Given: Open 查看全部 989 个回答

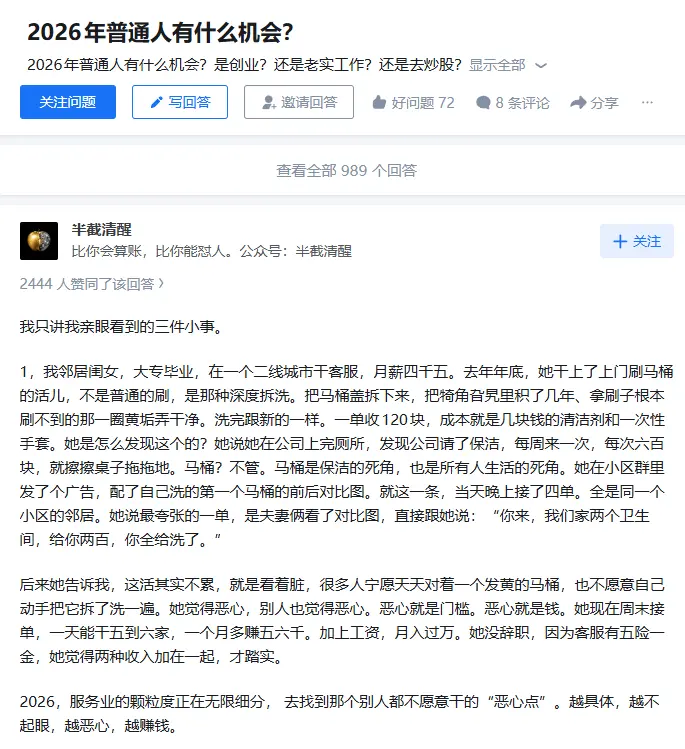Looking at the screenshot, I should coord(347,171).
